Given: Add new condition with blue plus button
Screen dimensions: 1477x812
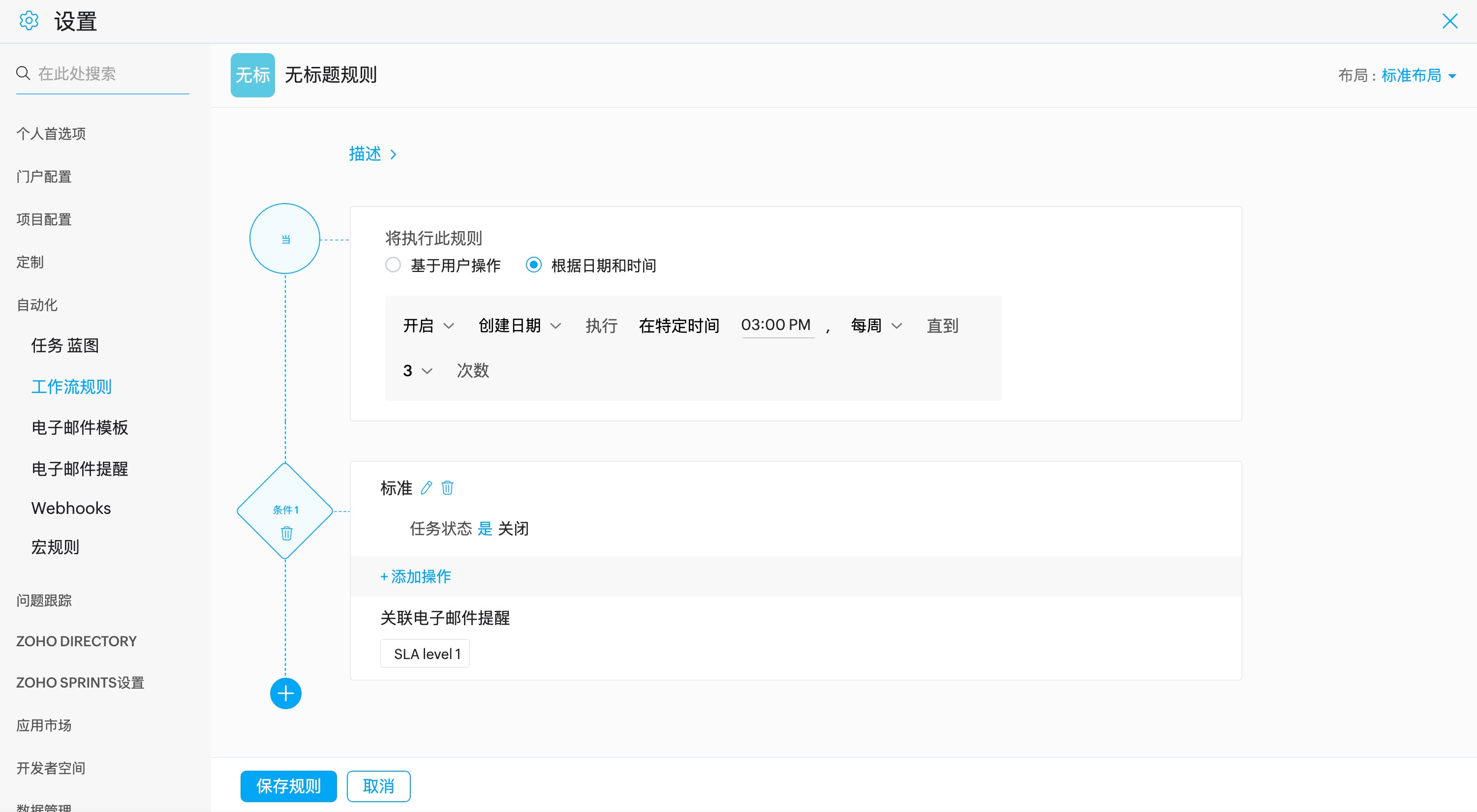Looking at the screenshot, I should click(x=285, y=693).
